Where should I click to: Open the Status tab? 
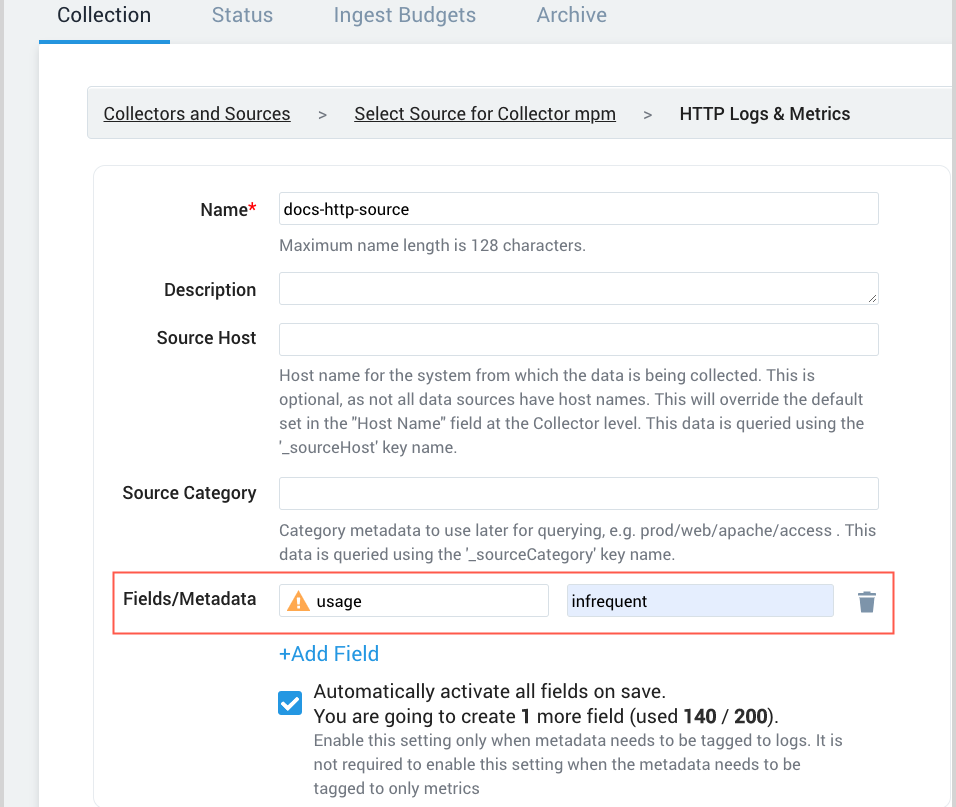(x=242, y=16)
